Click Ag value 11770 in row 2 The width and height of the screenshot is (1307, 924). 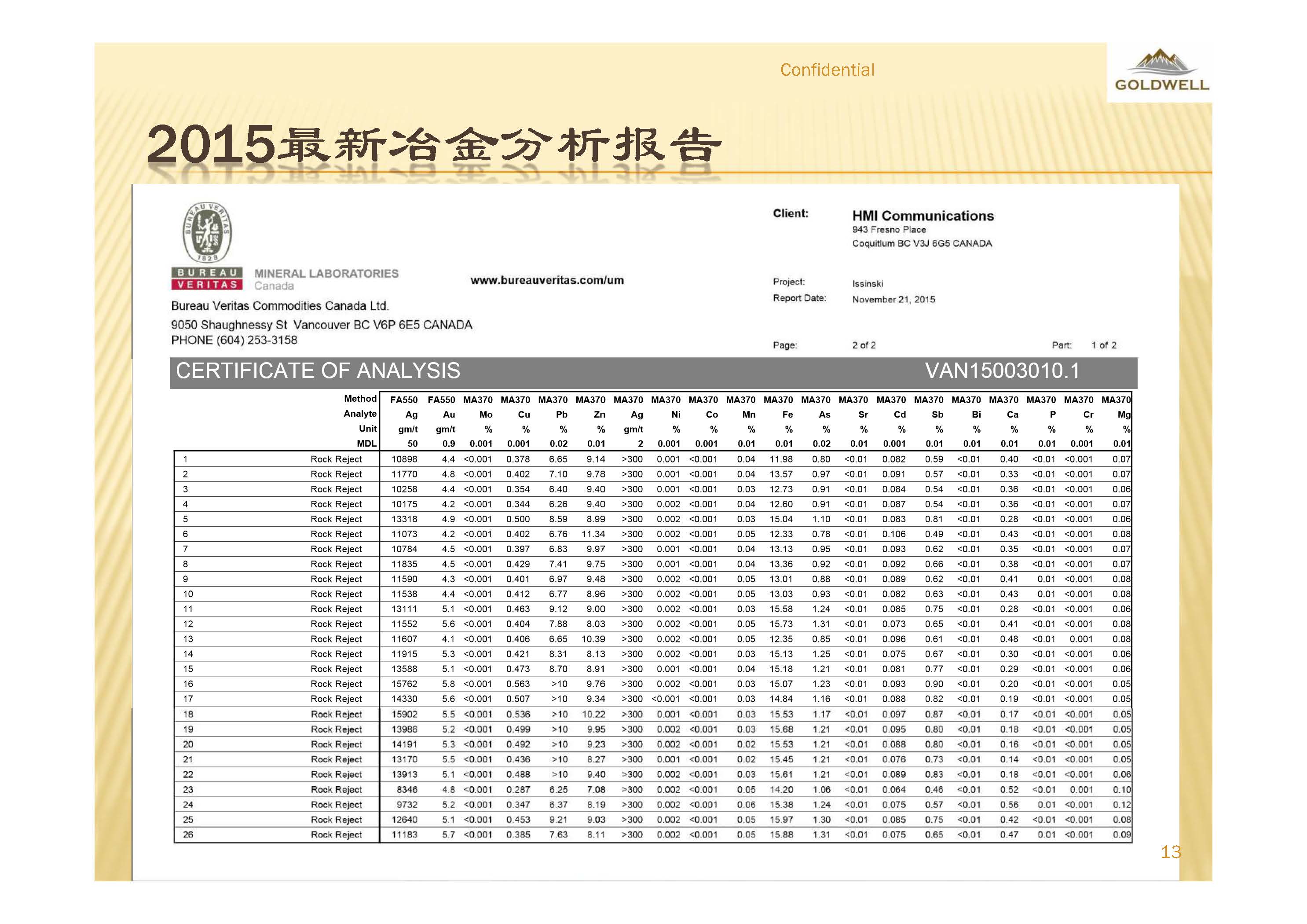[404, 474]
